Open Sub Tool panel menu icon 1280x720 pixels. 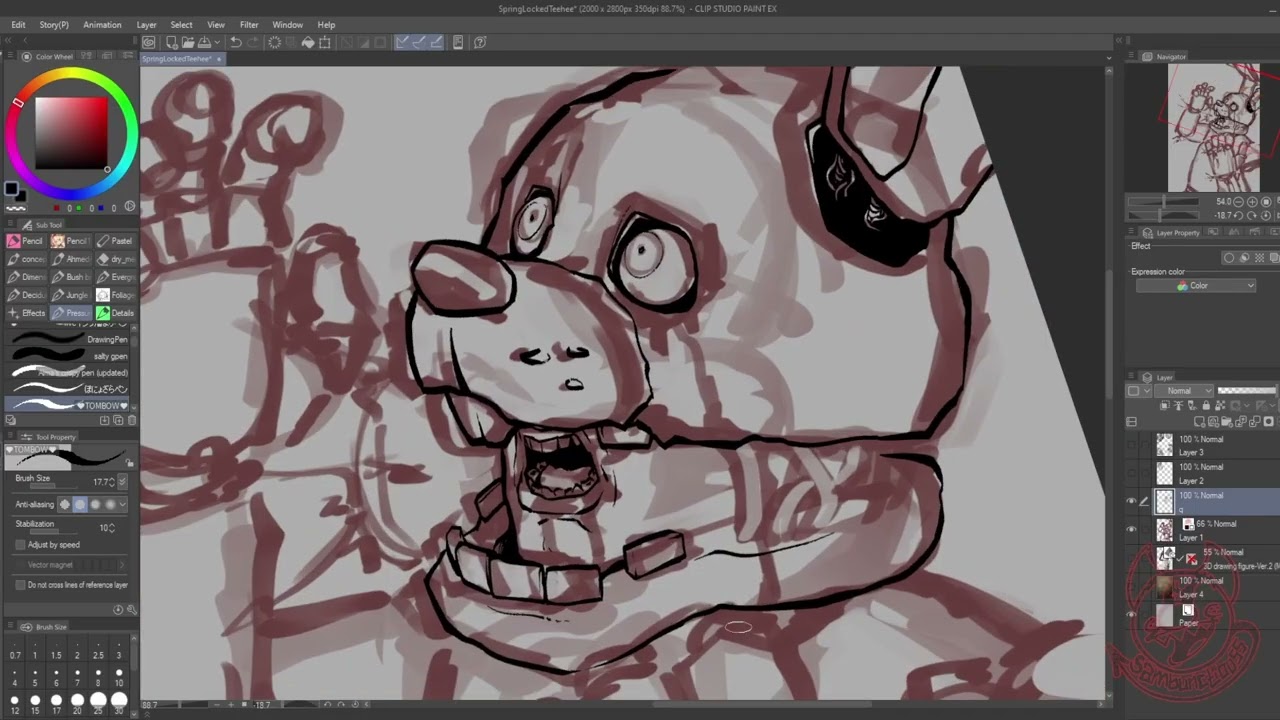[11, 225]
